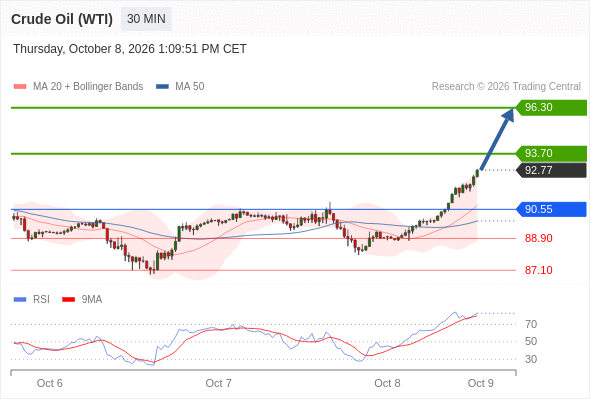The image size is (590, 400).
Task: Click the MA 20 + Bollinger Bands legend swatch
Action: click(20, 87)
